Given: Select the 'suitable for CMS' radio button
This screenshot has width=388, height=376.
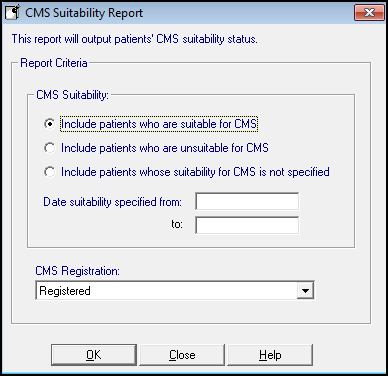Looking at the screenshot, I should [49, 124].
